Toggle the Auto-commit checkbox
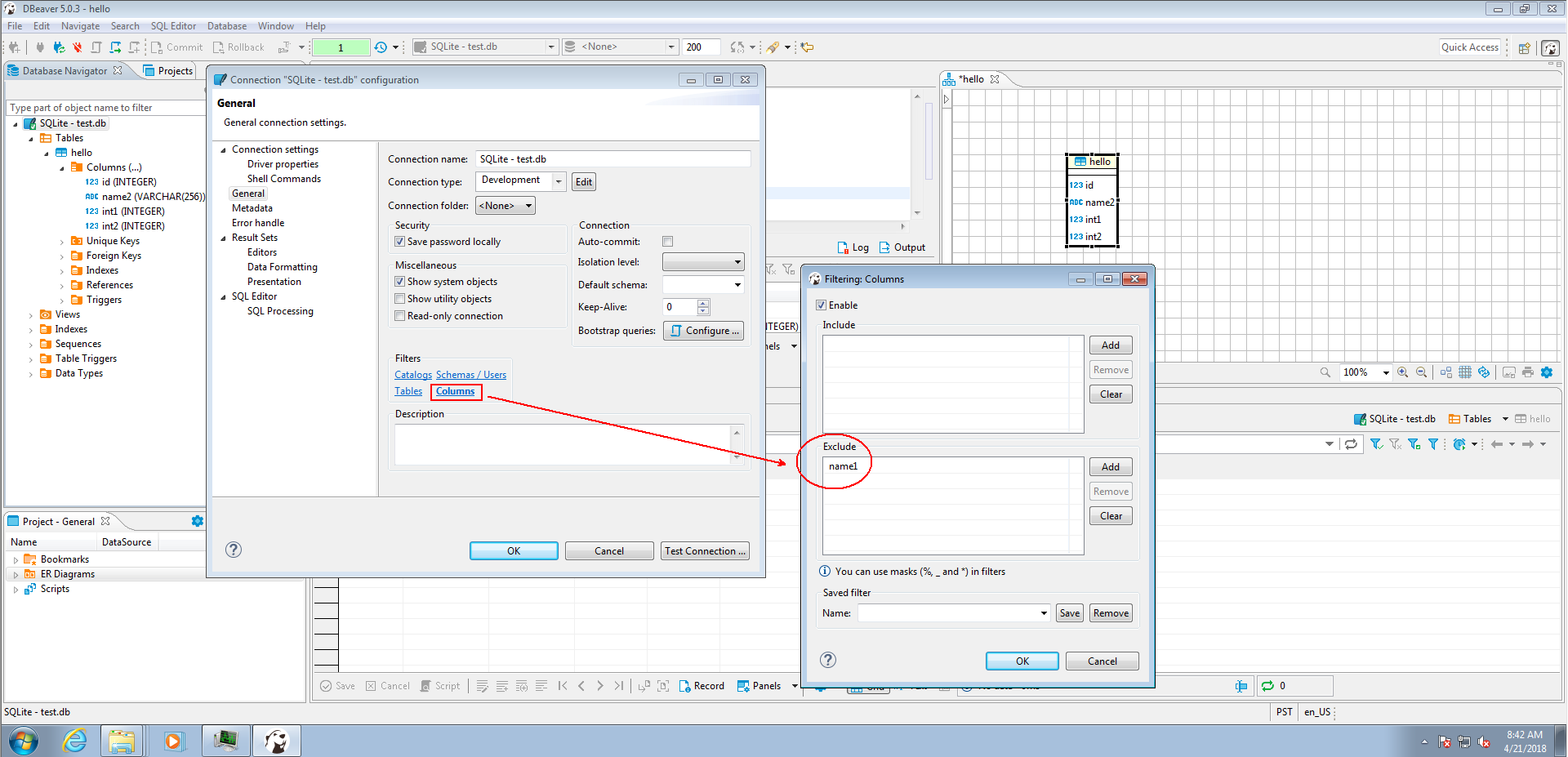This screenshot has height=757, width=1568. [667, 242]
